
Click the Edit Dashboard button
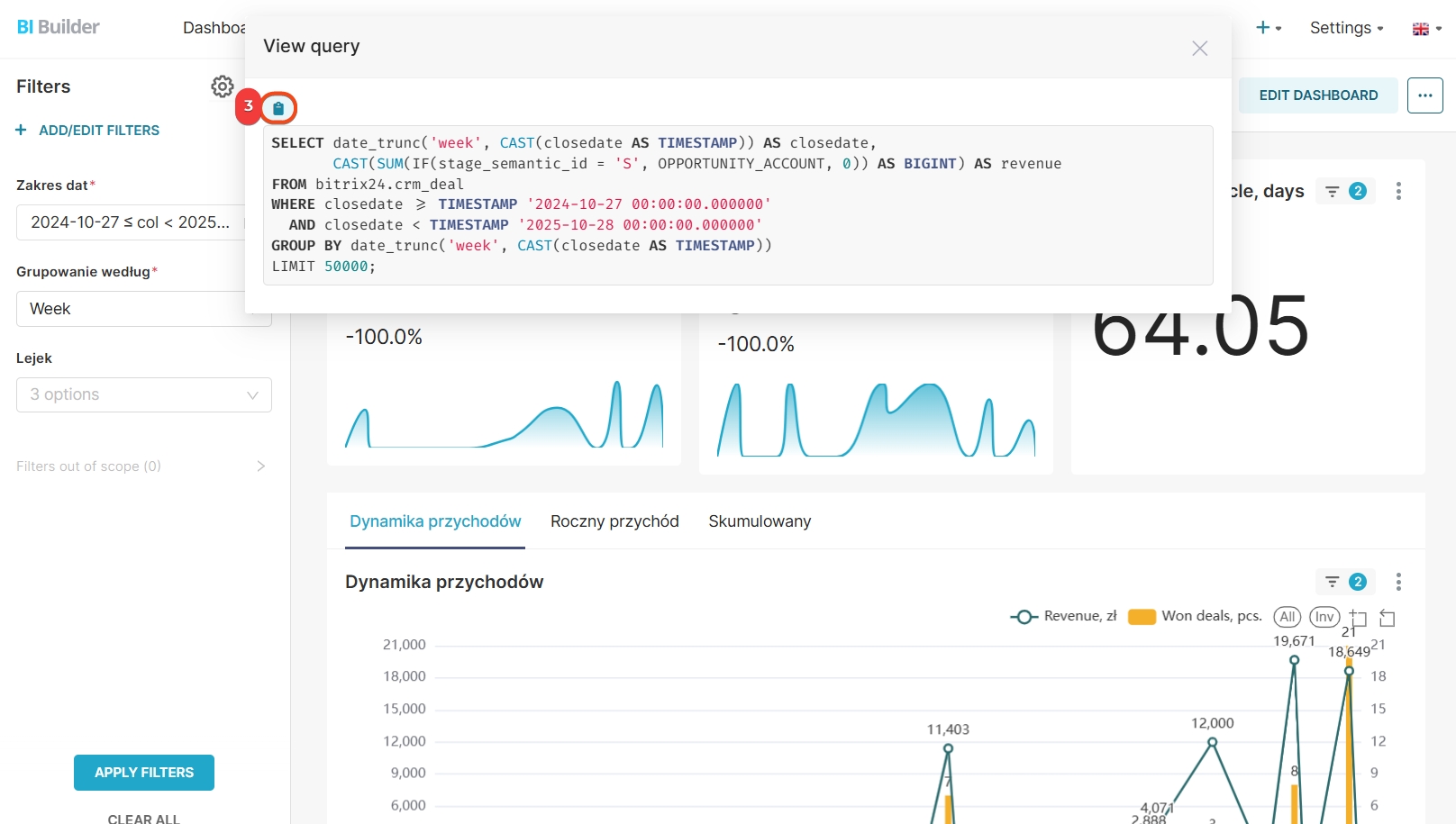1318,95
